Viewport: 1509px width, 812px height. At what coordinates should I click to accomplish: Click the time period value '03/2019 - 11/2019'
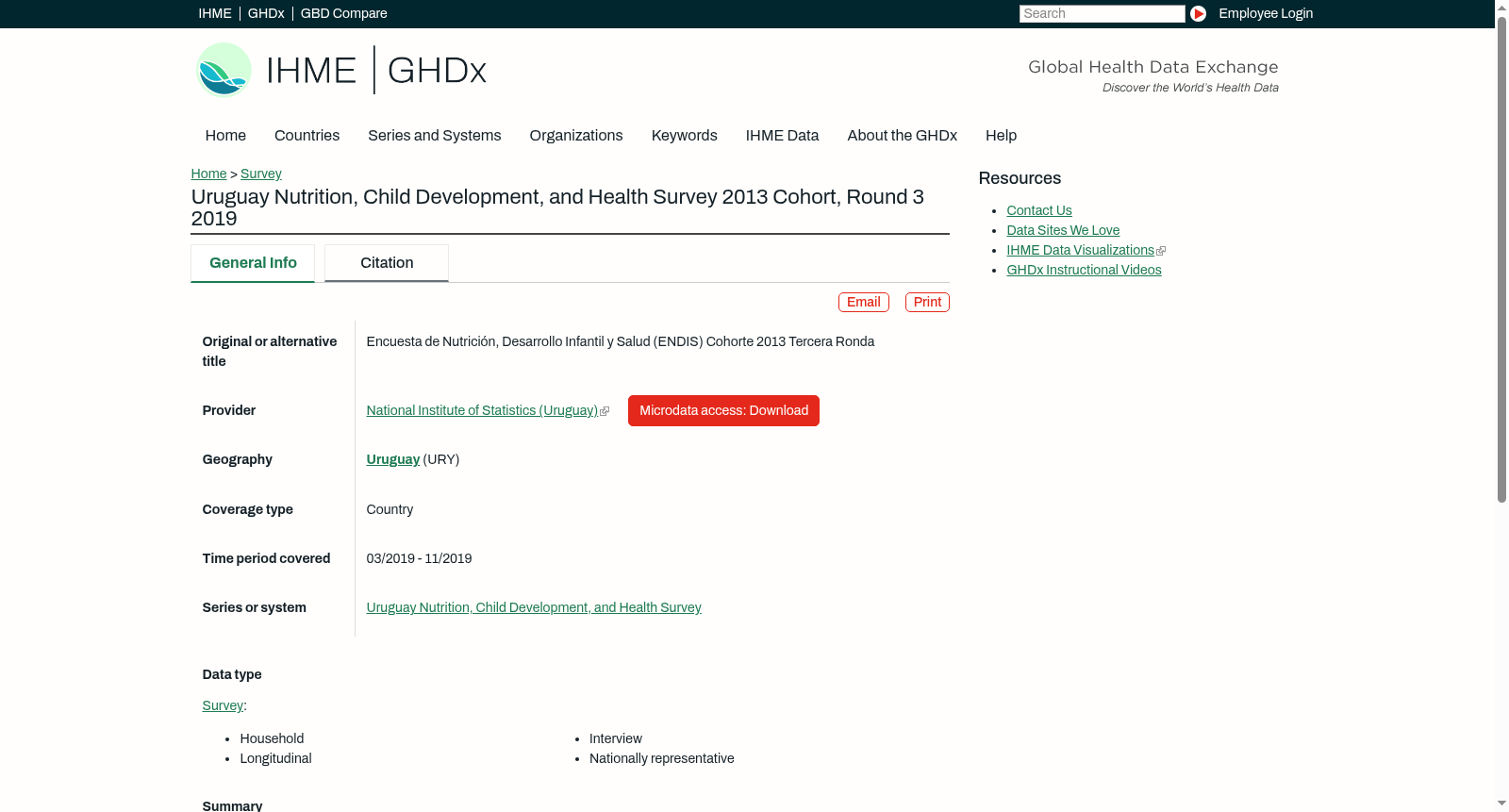[419, 558]
